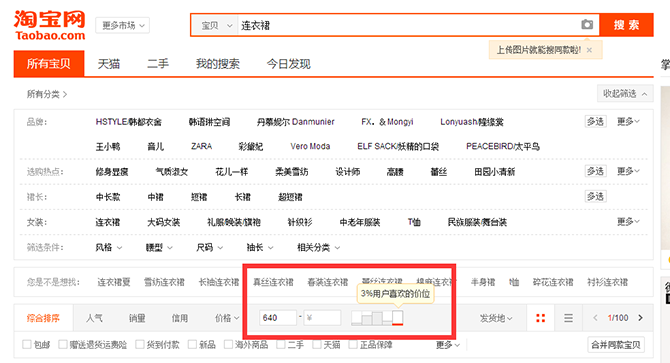Click 多选 in the 品牌 row
670x363 pixels.
[x=595, y=122]
